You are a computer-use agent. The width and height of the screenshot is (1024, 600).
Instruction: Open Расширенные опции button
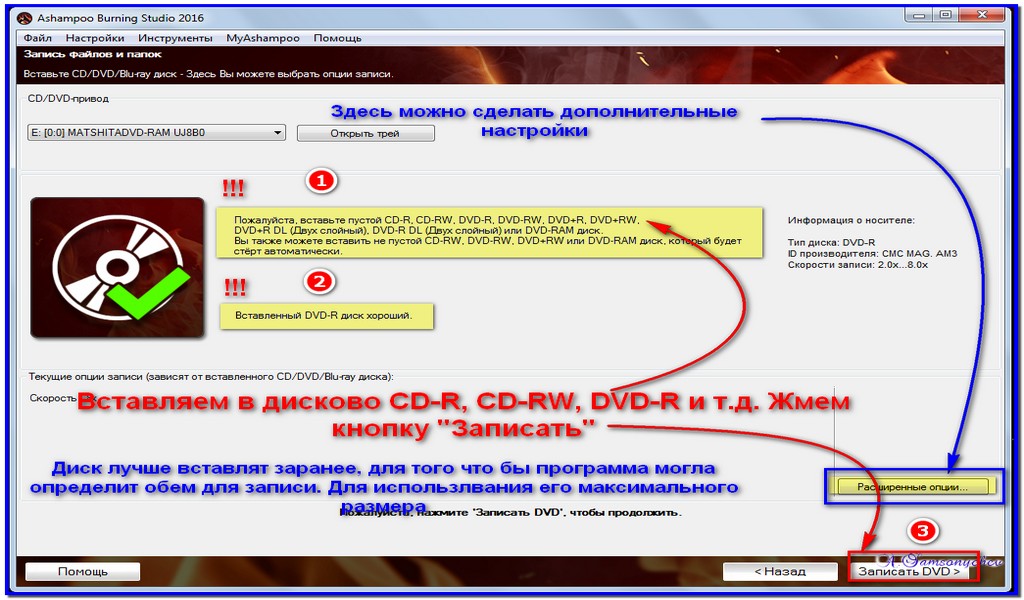(x=912, y=487)
